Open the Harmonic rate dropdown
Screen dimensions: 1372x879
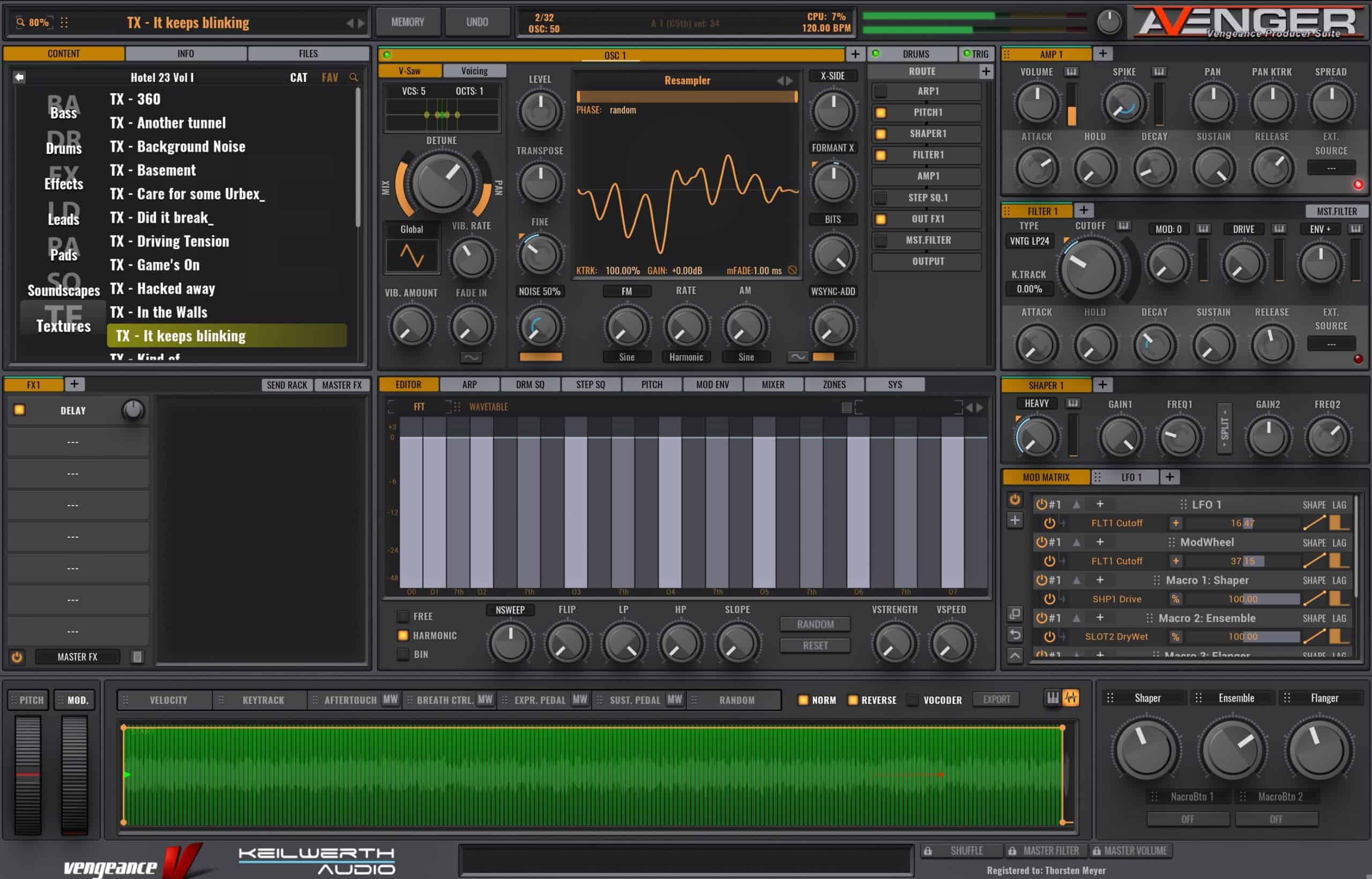pyautogui.click(x=687, y=357)
